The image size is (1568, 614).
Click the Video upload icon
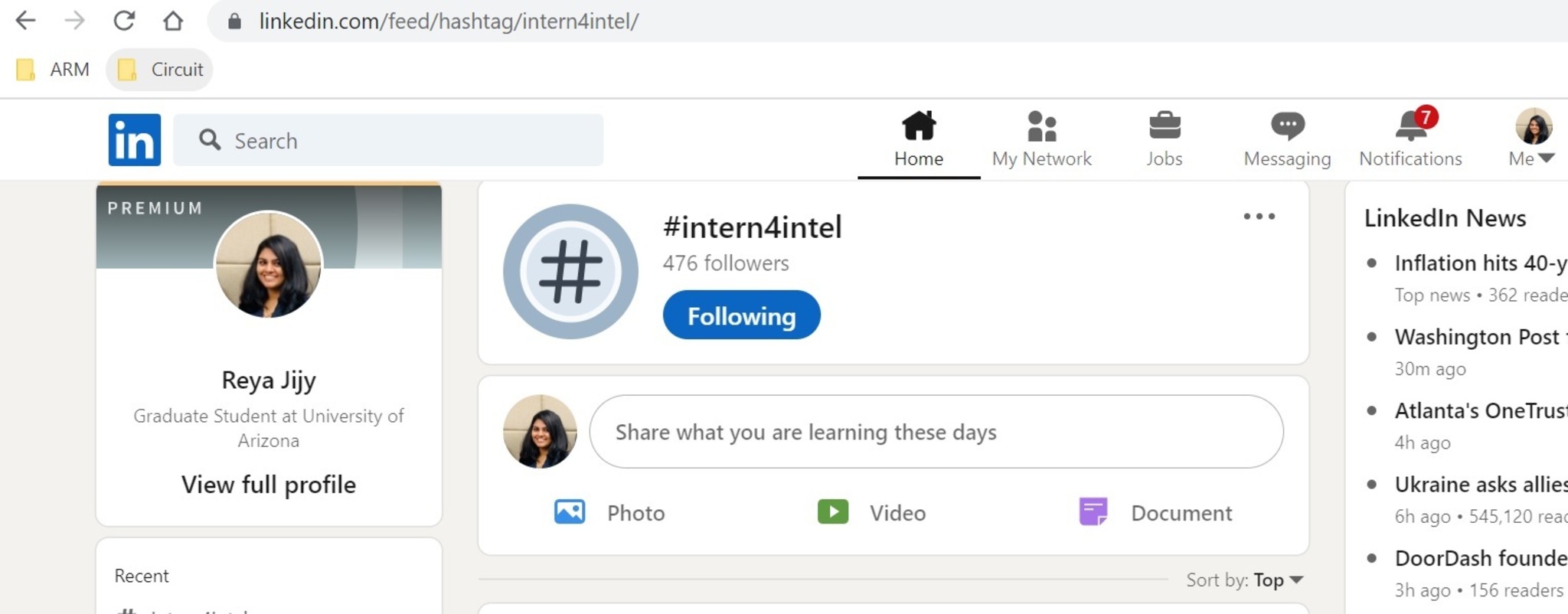point(833,512)
